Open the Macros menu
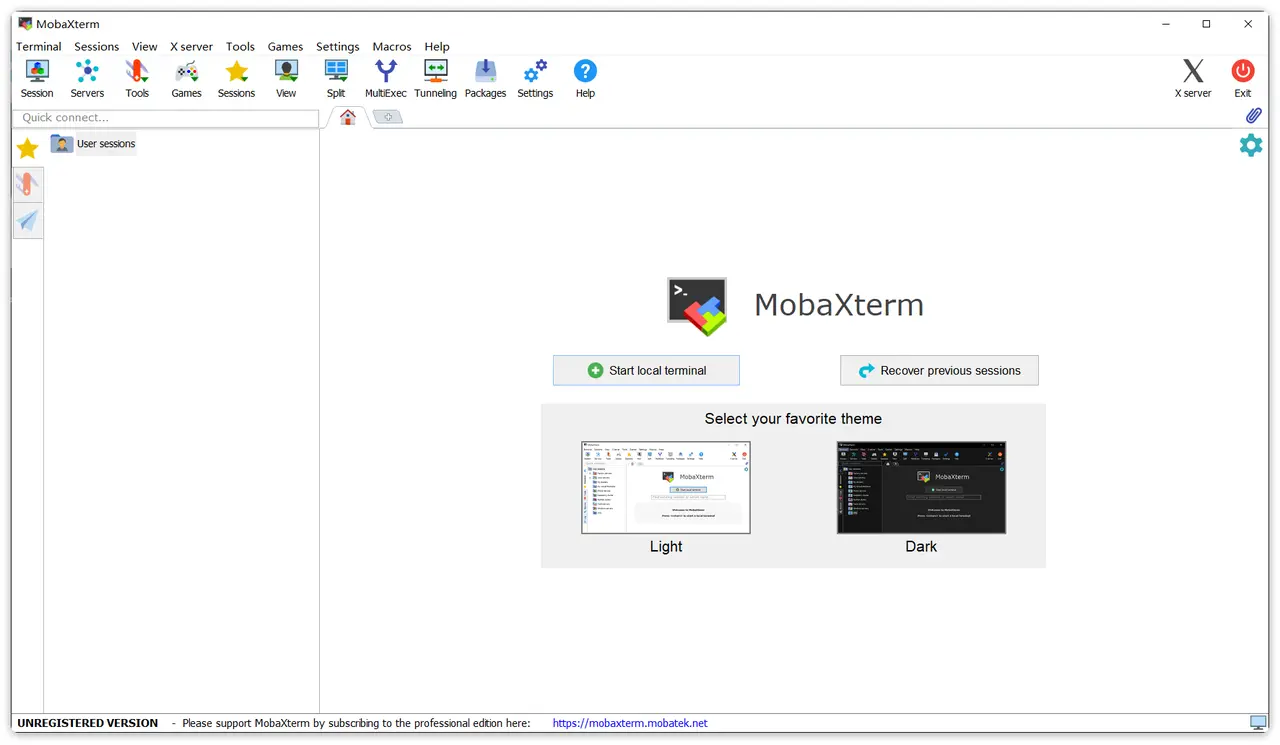 391,46
